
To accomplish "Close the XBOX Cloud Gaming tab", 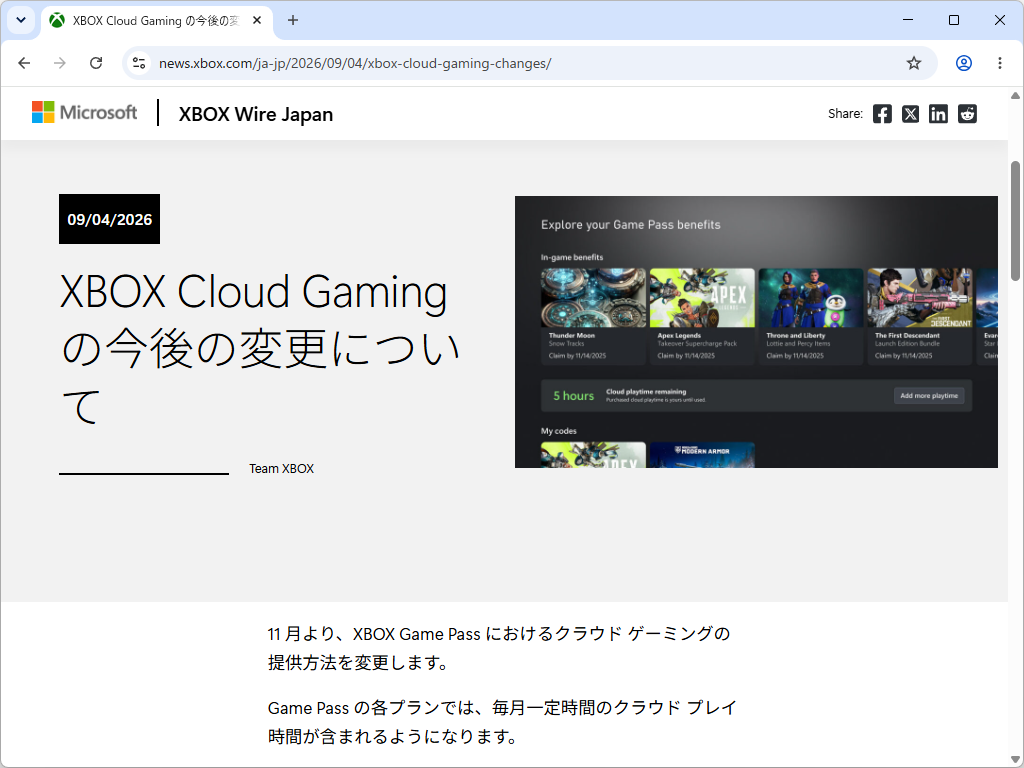I will click(x=257, y=20).
